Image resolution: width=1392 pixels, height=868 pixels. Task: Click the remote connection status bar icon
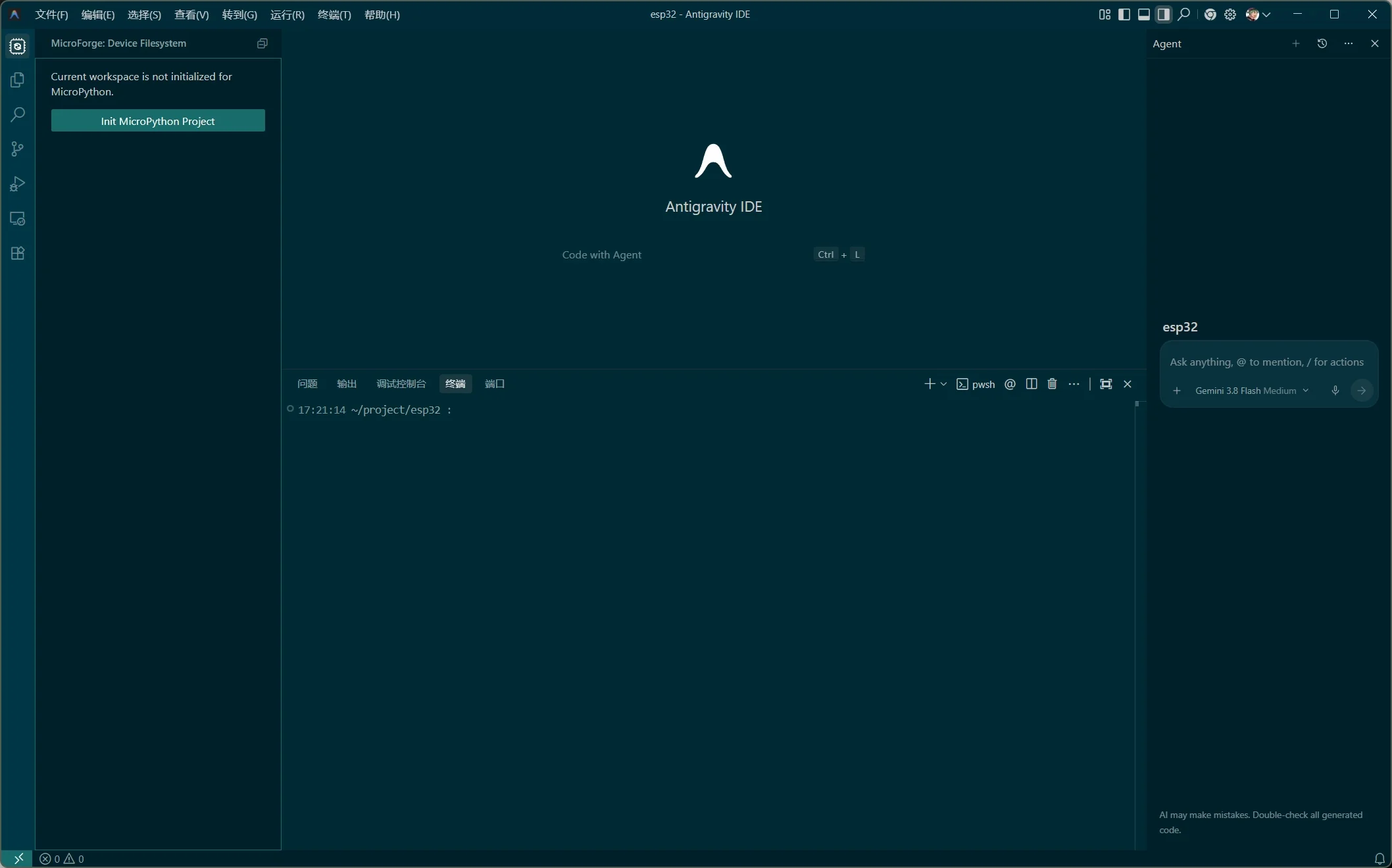click(18, 859)
